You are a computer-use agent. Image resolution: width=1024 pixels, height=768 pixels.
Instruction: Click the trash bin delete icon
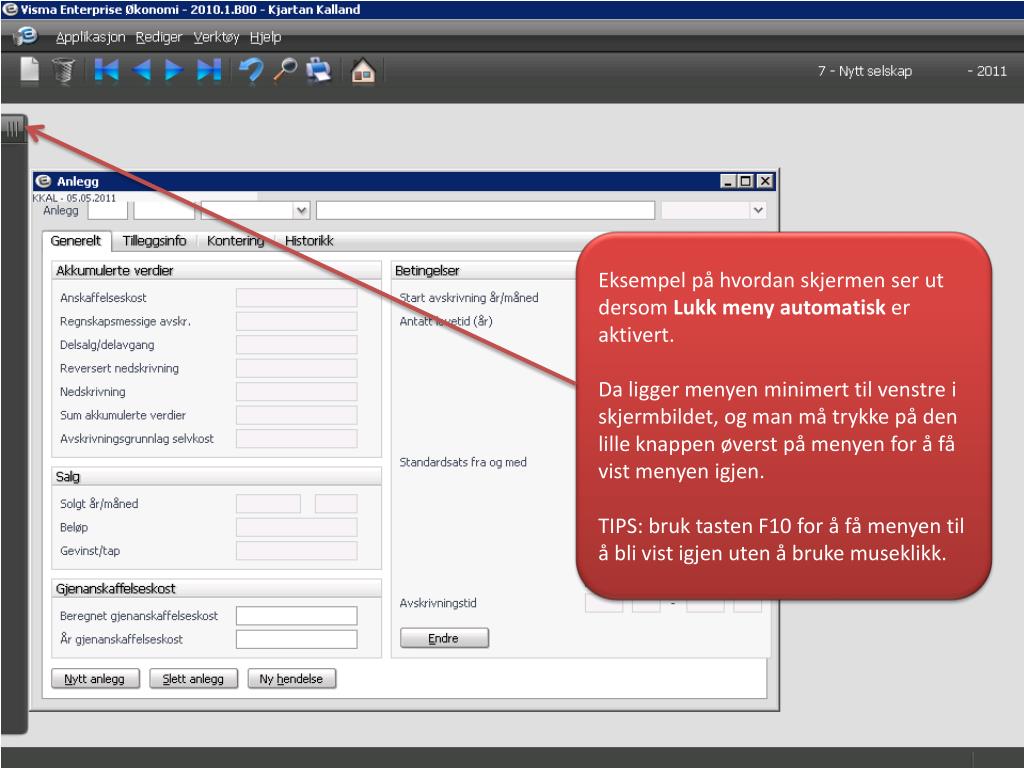(x=63, y=70)
